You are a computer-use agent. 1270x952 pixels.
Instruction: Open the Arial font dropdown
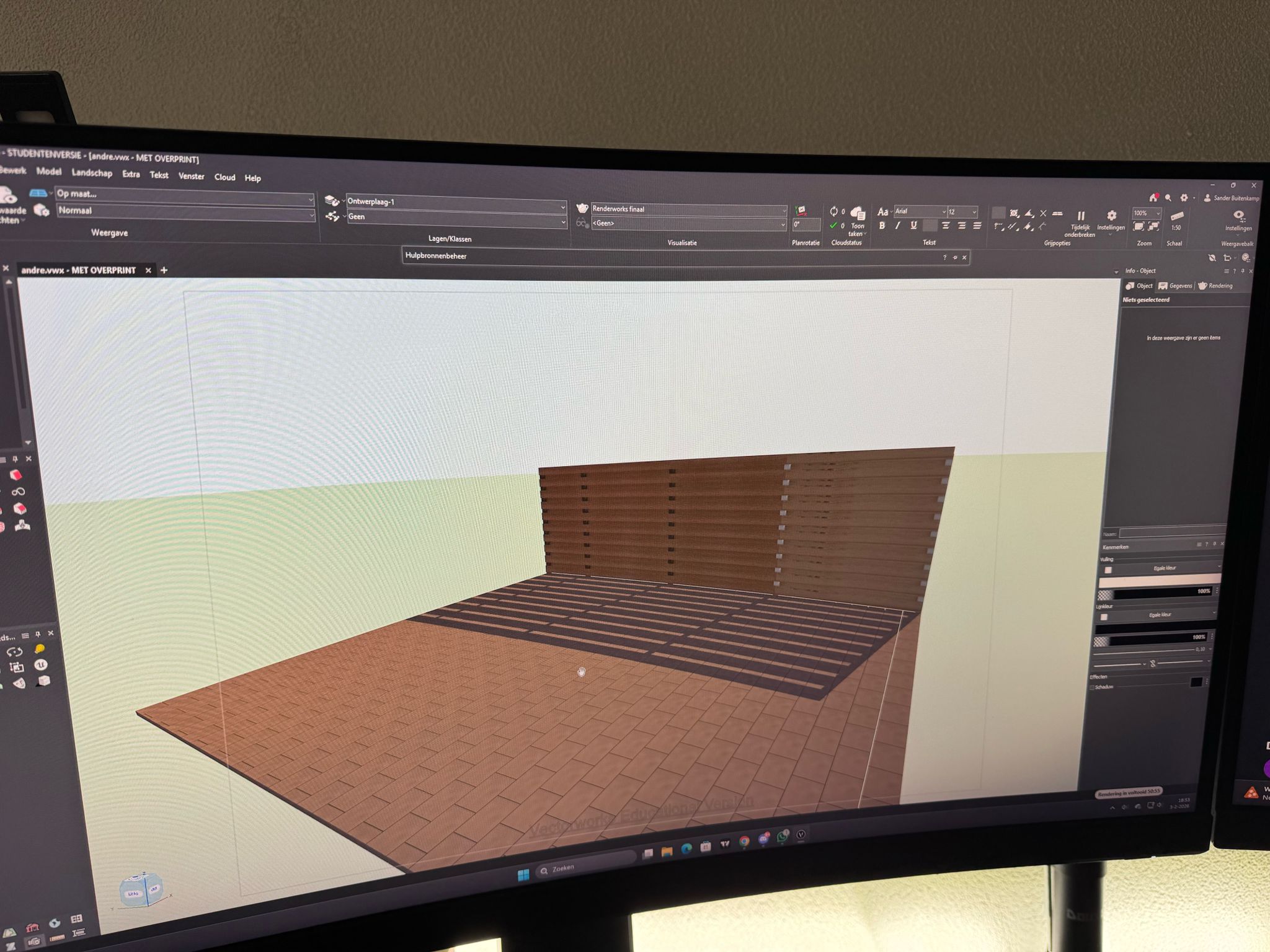point(920,212)
